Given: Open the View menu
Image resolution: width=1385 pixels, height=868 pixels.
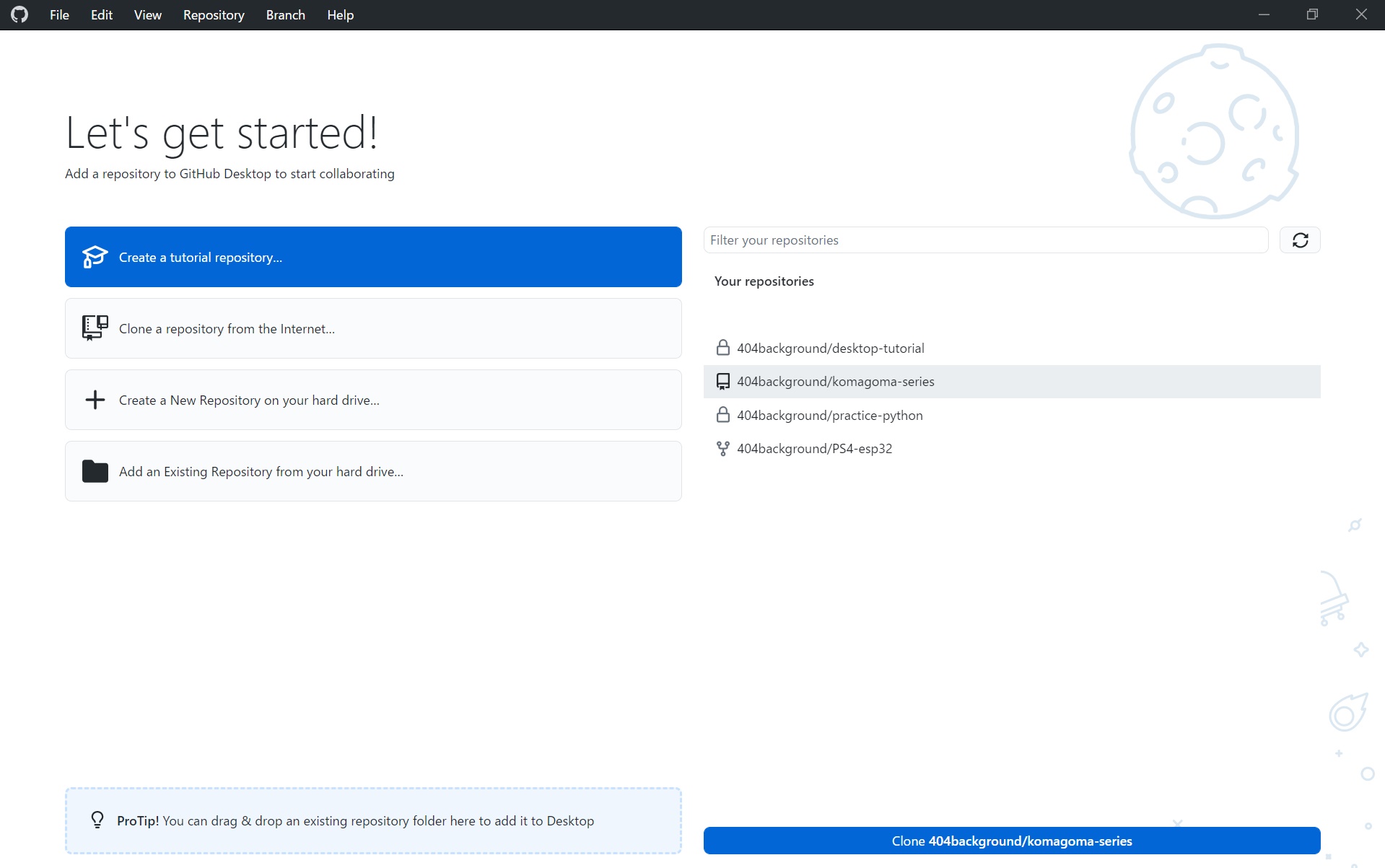Looking at the screenshot, I should point(147,14).
